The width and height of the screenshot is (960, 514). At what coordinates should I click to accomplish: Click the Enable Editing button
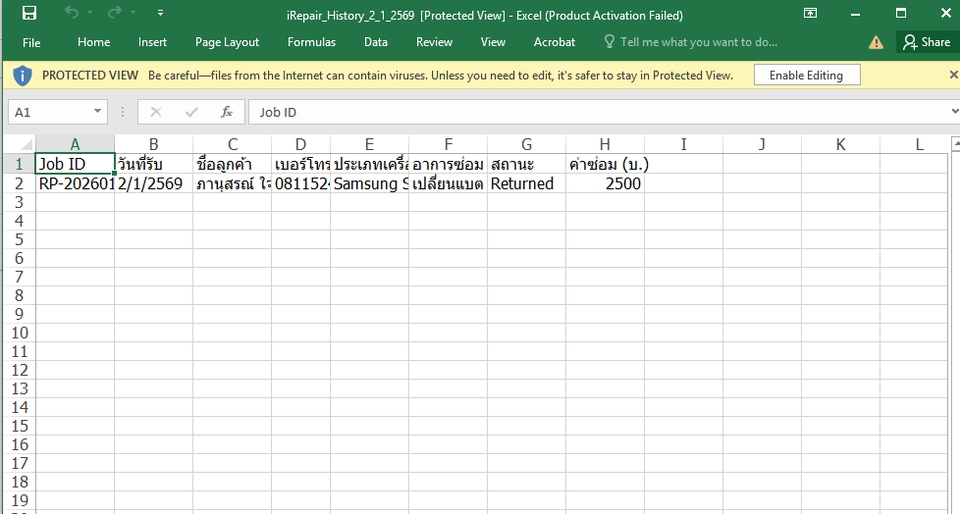(806, 75)
